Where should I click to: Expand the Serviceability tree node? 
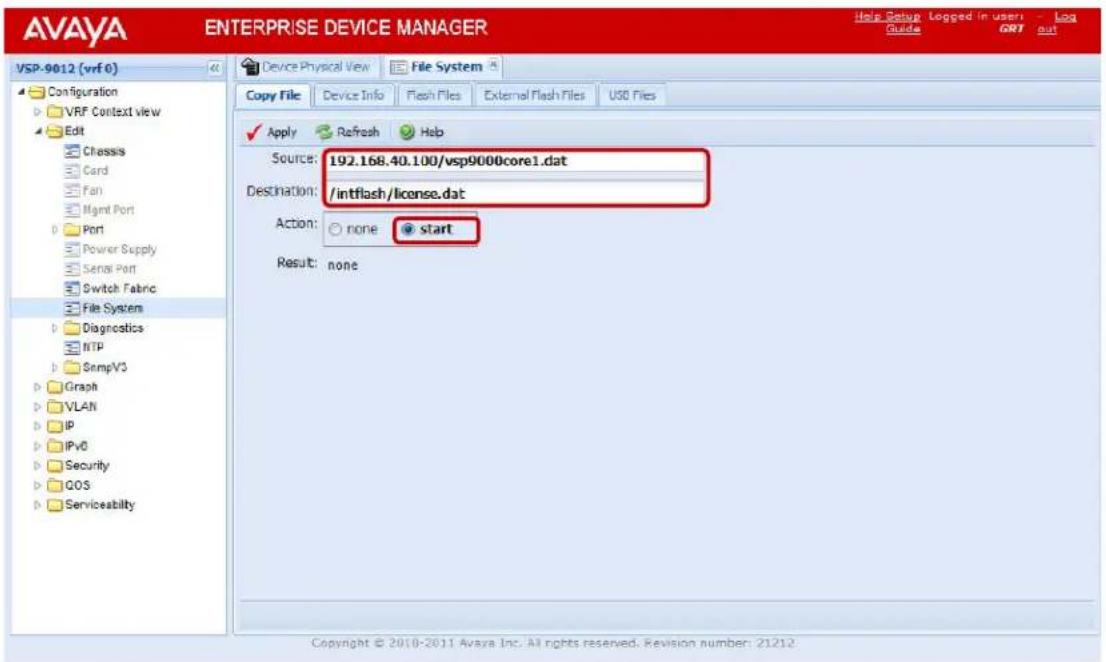point(38,505)
